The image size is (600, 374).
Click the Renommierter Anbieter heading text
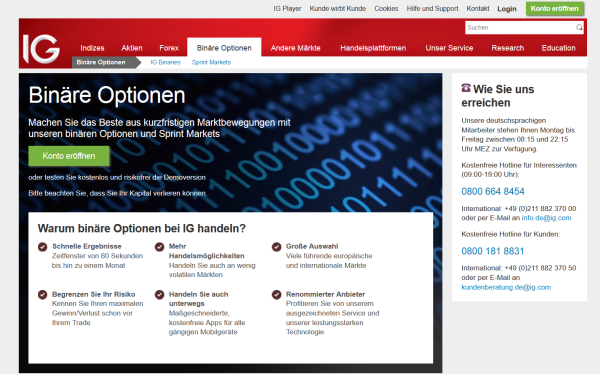pos(325,294)
